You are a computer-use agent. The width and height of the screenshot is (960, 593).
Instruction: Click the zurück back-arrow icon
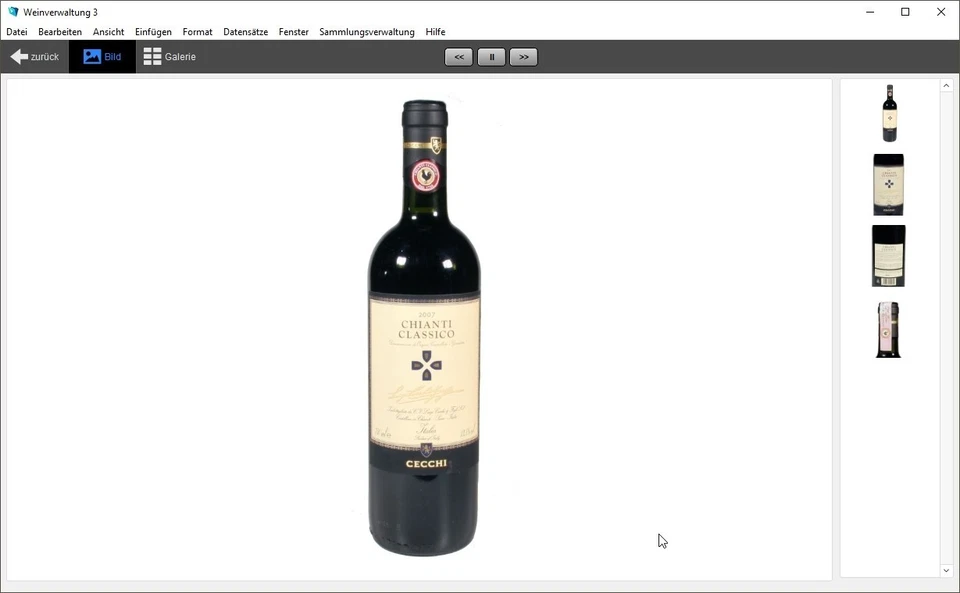18,56
